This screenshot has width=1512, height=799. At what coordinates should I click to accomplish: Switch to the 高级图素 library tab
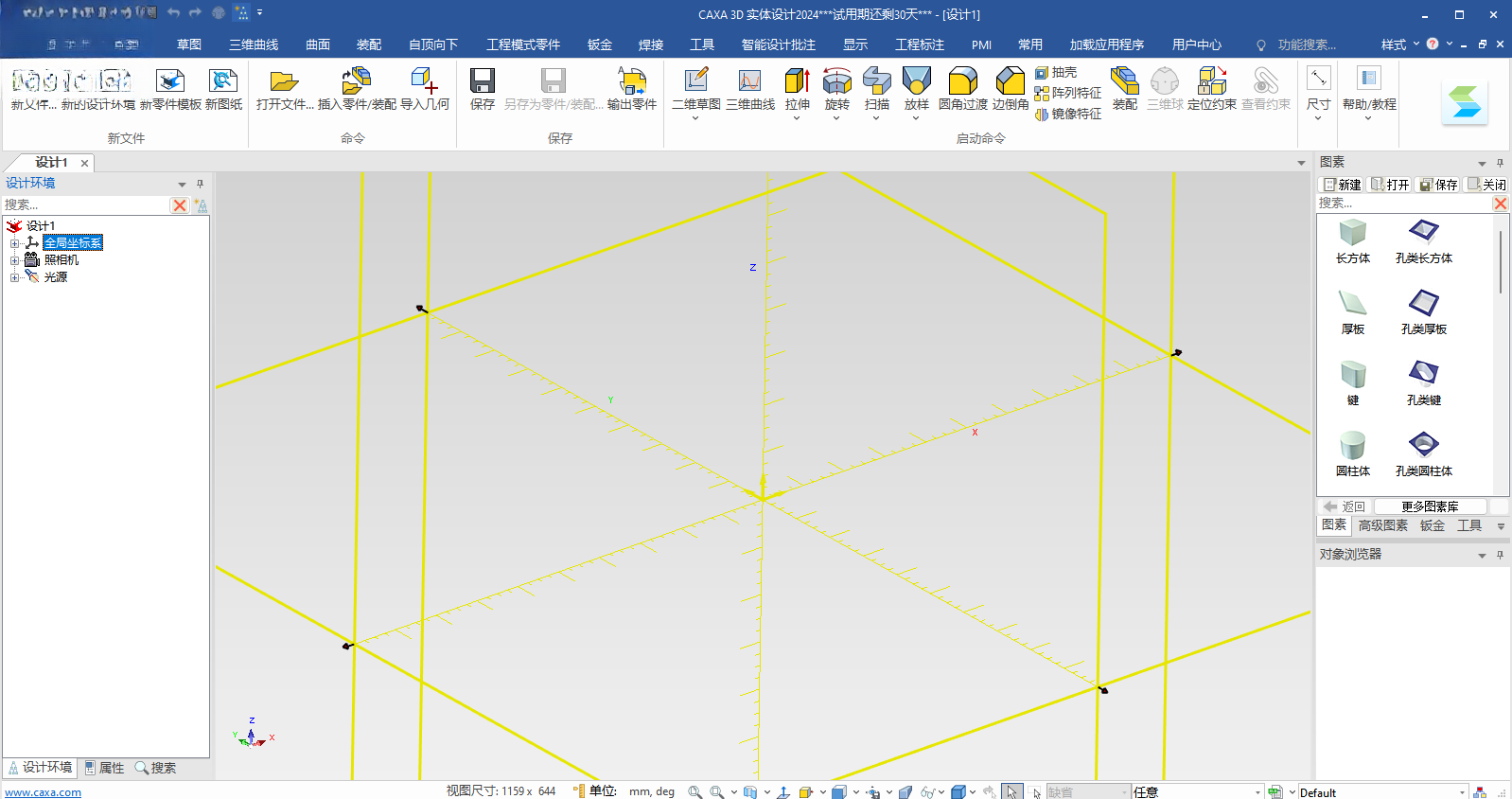(1383, 525)
